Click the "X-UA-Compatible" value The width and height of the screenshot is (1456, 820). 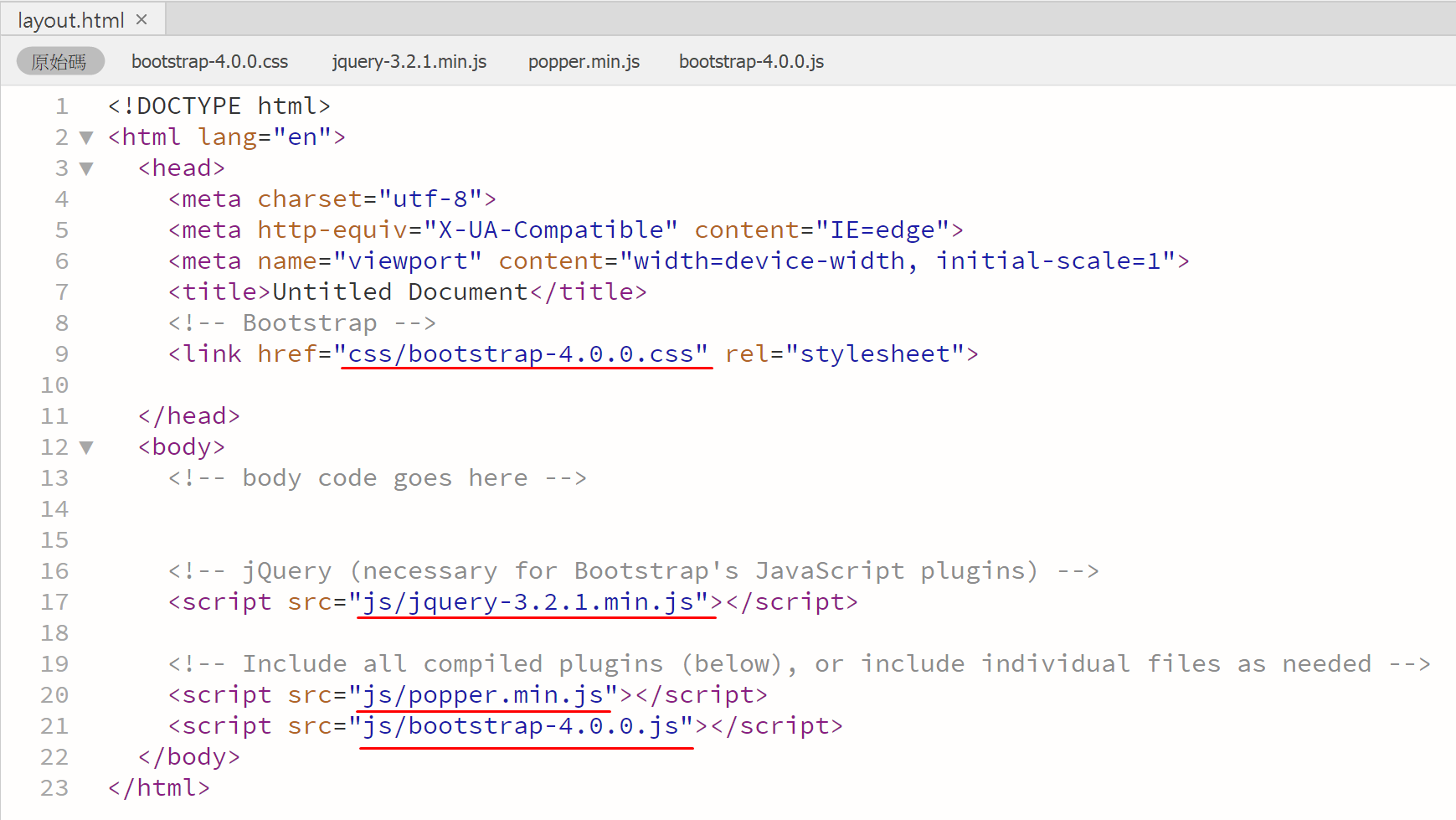[x=551, y=230]
